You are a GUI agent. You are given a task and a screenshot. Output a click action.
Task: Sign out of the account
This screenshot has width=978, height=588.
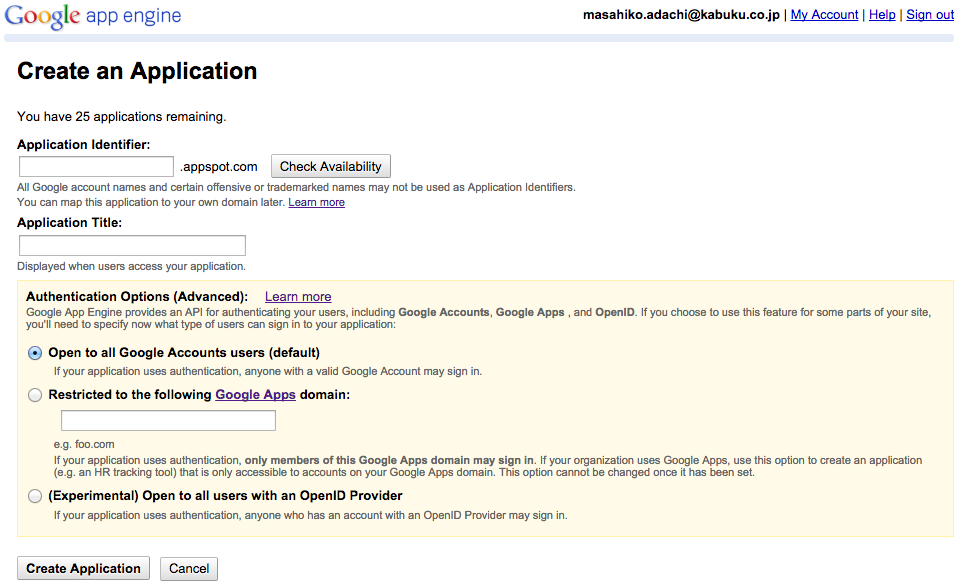tap(930, 14)
